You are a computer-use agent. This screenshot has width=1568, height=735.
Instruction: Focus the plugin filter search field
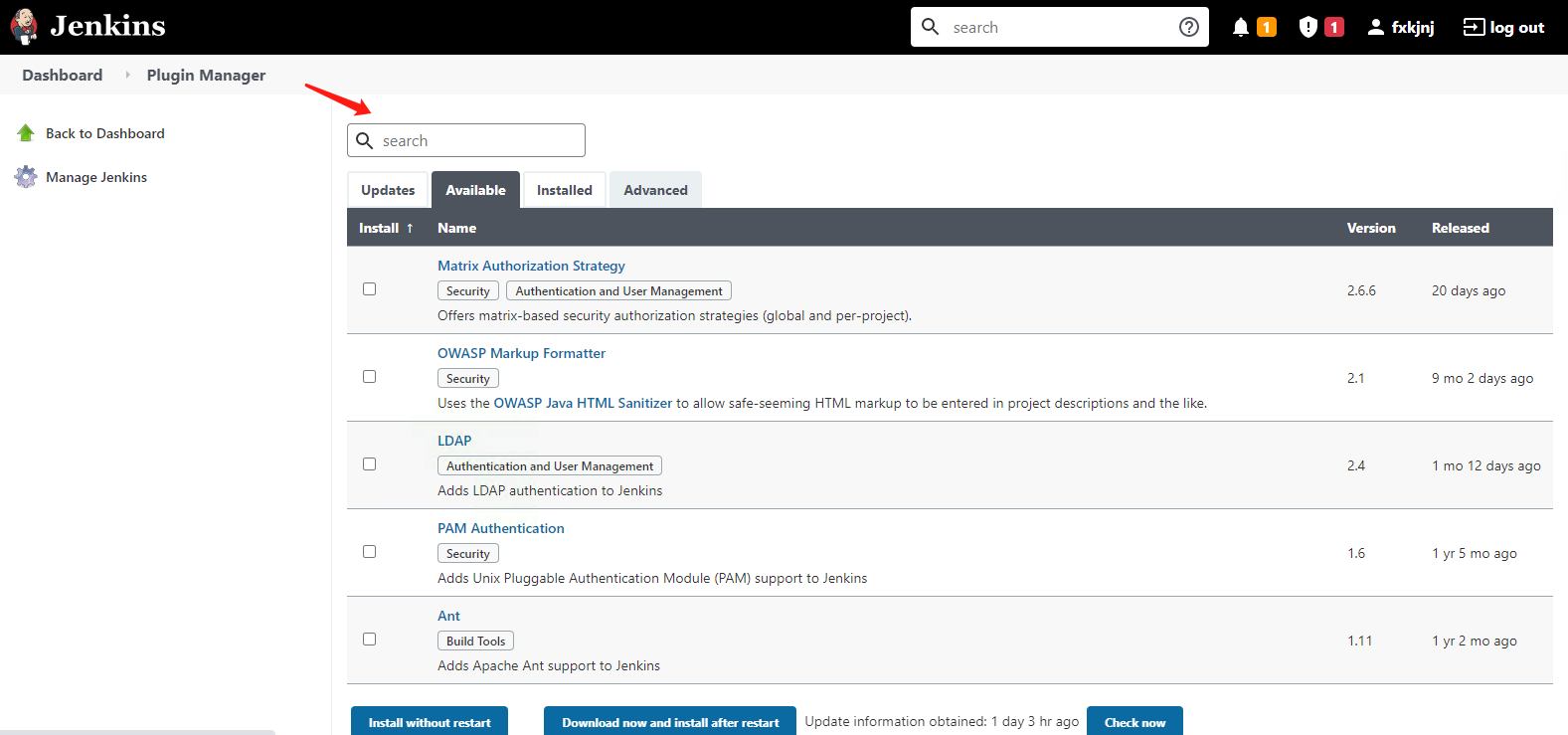[466, 140]
